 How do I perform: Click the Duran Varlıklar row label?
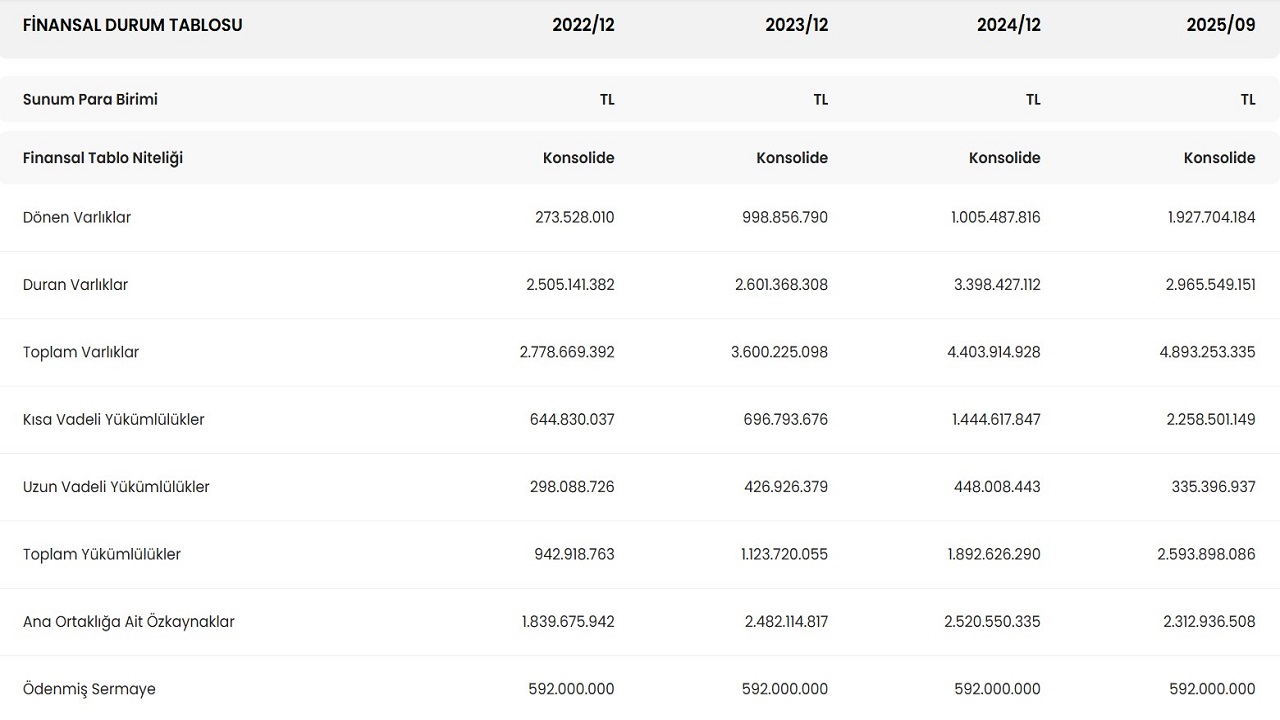pyautogui.click(x=75, y=285)
